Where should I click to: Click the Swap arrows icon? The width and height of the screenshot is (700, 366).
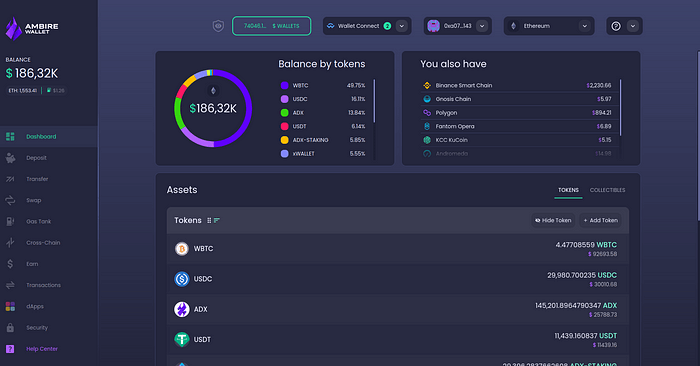tap(10, 200)
